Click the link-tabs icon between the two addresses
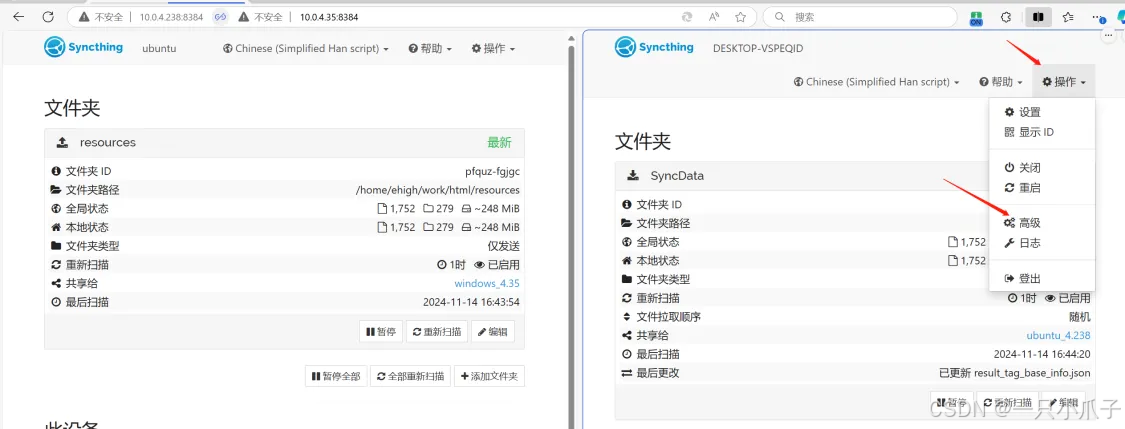 221,16
